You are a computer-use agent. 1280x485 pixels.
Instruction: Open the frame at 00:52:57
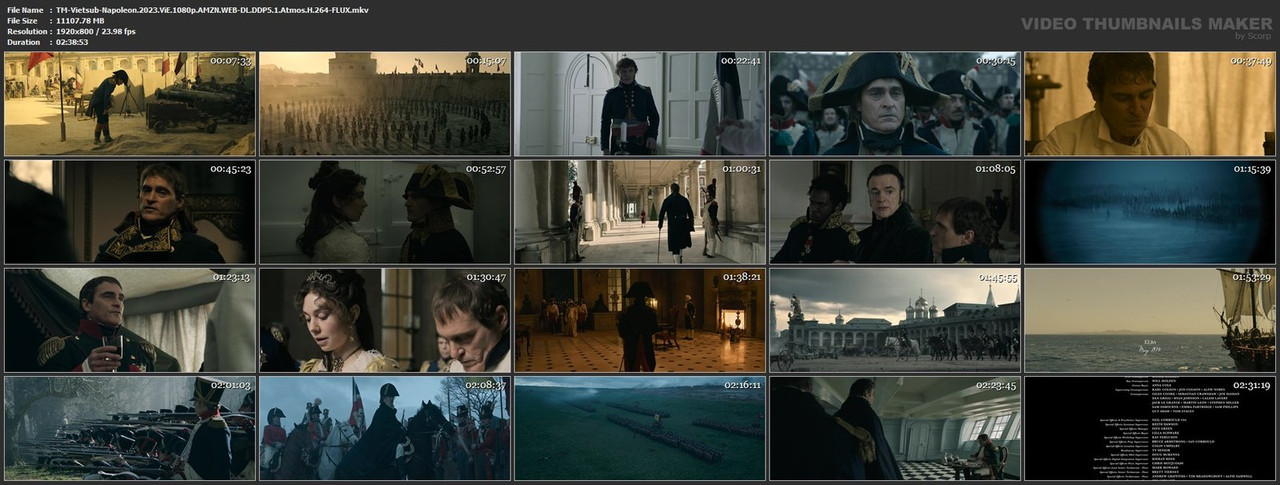(x=385, y=211)
